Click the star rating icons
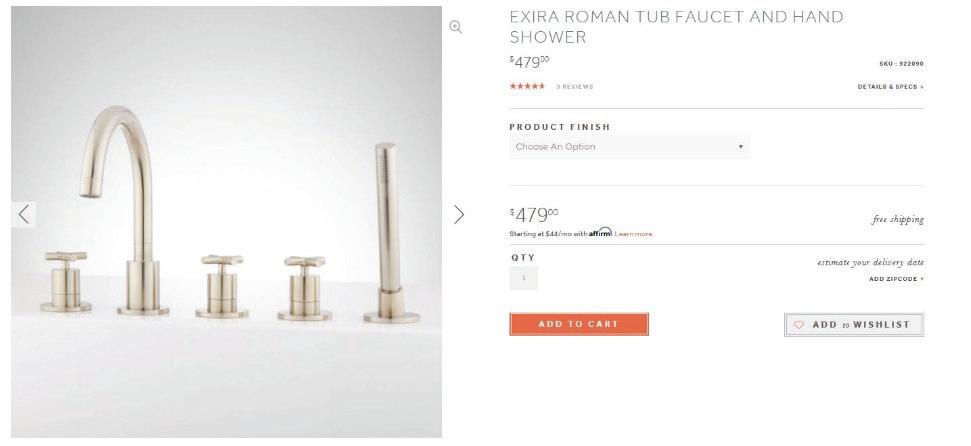 527,86
